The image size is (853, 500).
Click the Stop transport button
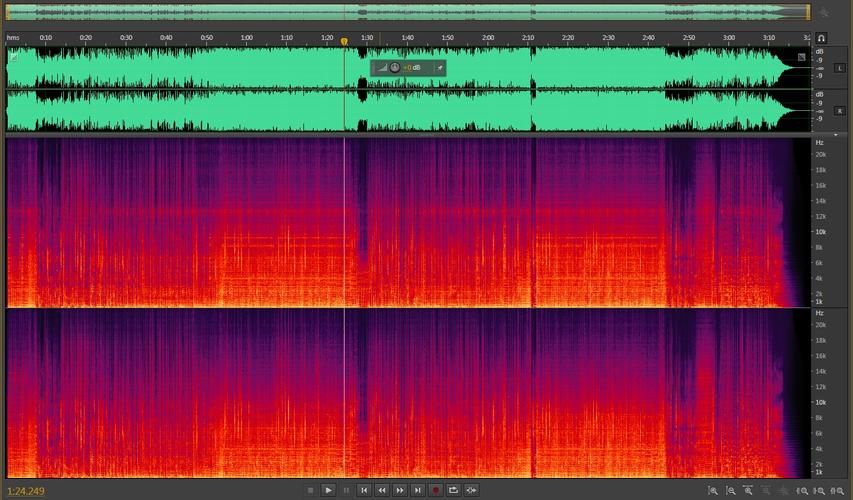pos(311,490)
